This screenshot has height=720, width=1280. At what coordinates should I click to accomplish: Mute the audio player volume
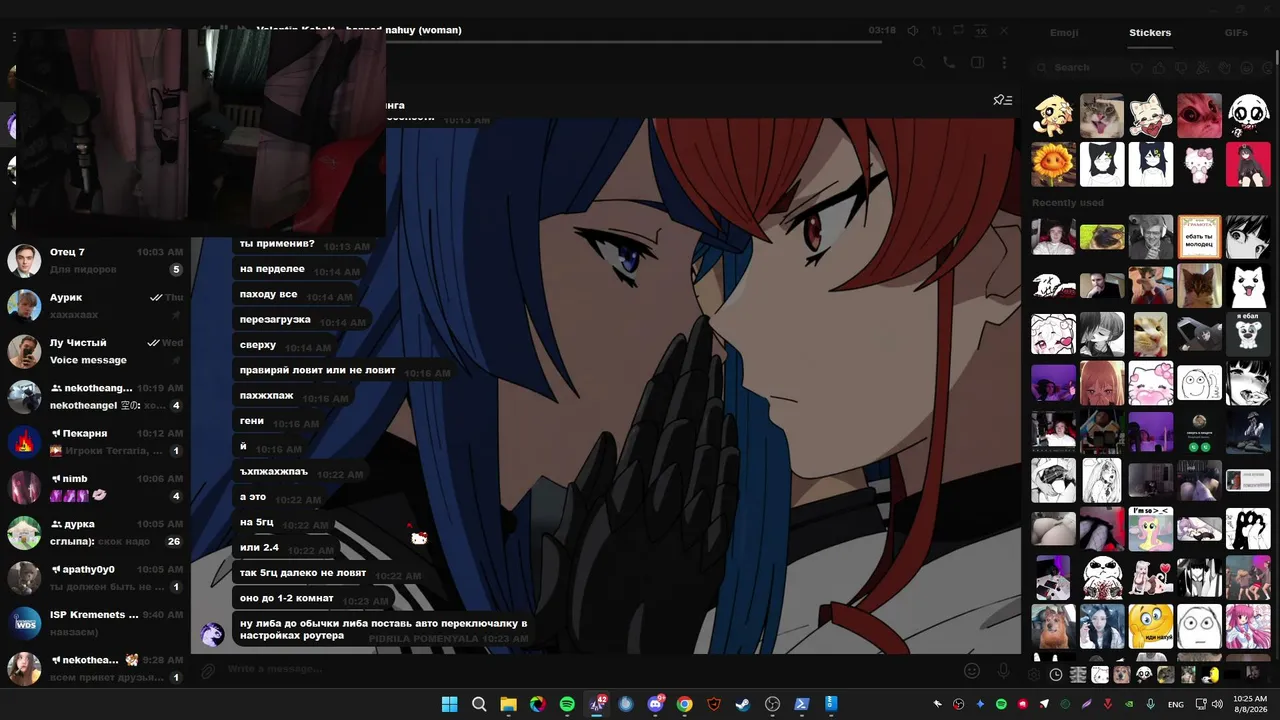[913, 31]
